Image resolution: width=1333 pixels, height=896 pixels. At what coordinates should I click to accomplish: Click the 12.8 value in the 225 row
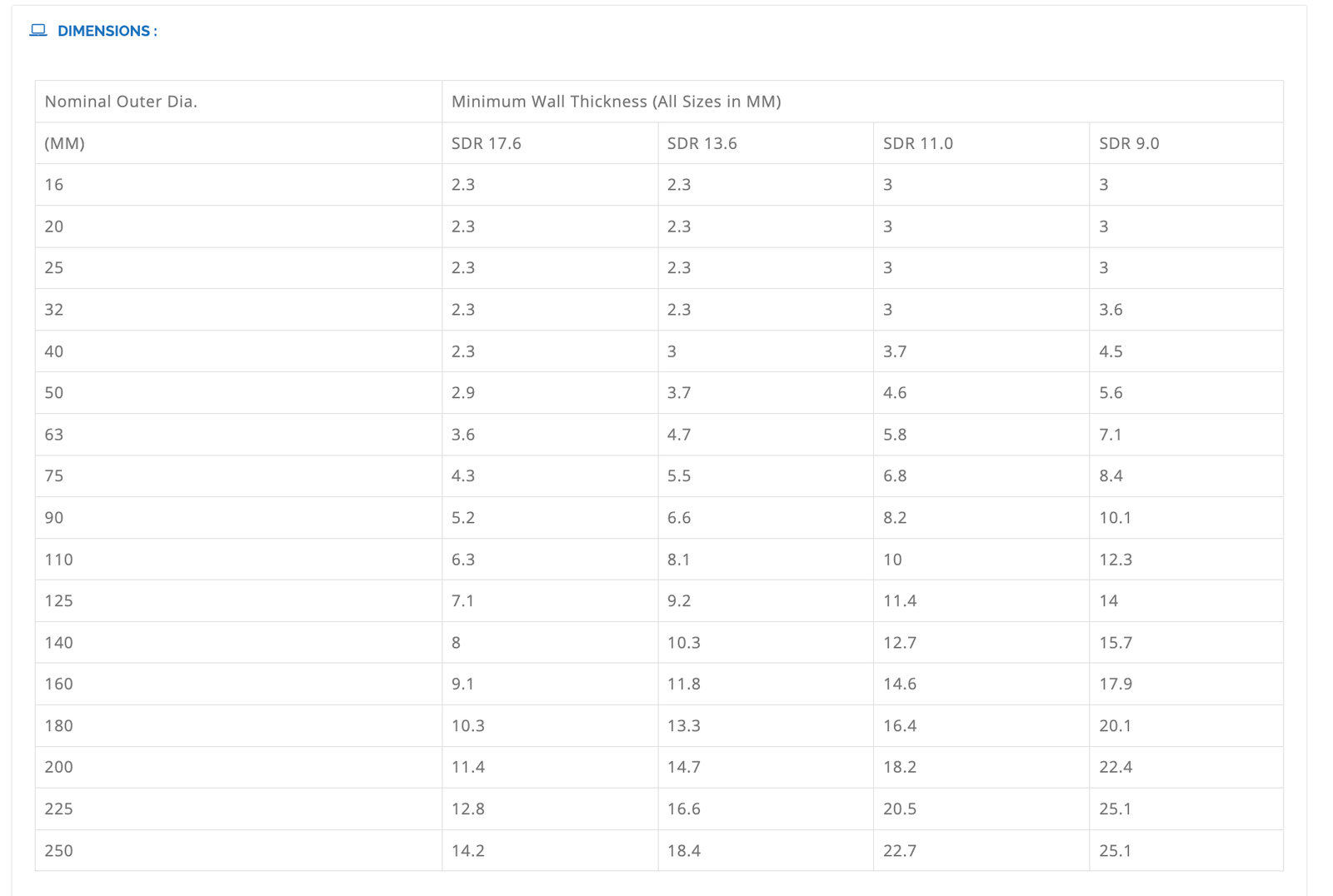[467, 809]
